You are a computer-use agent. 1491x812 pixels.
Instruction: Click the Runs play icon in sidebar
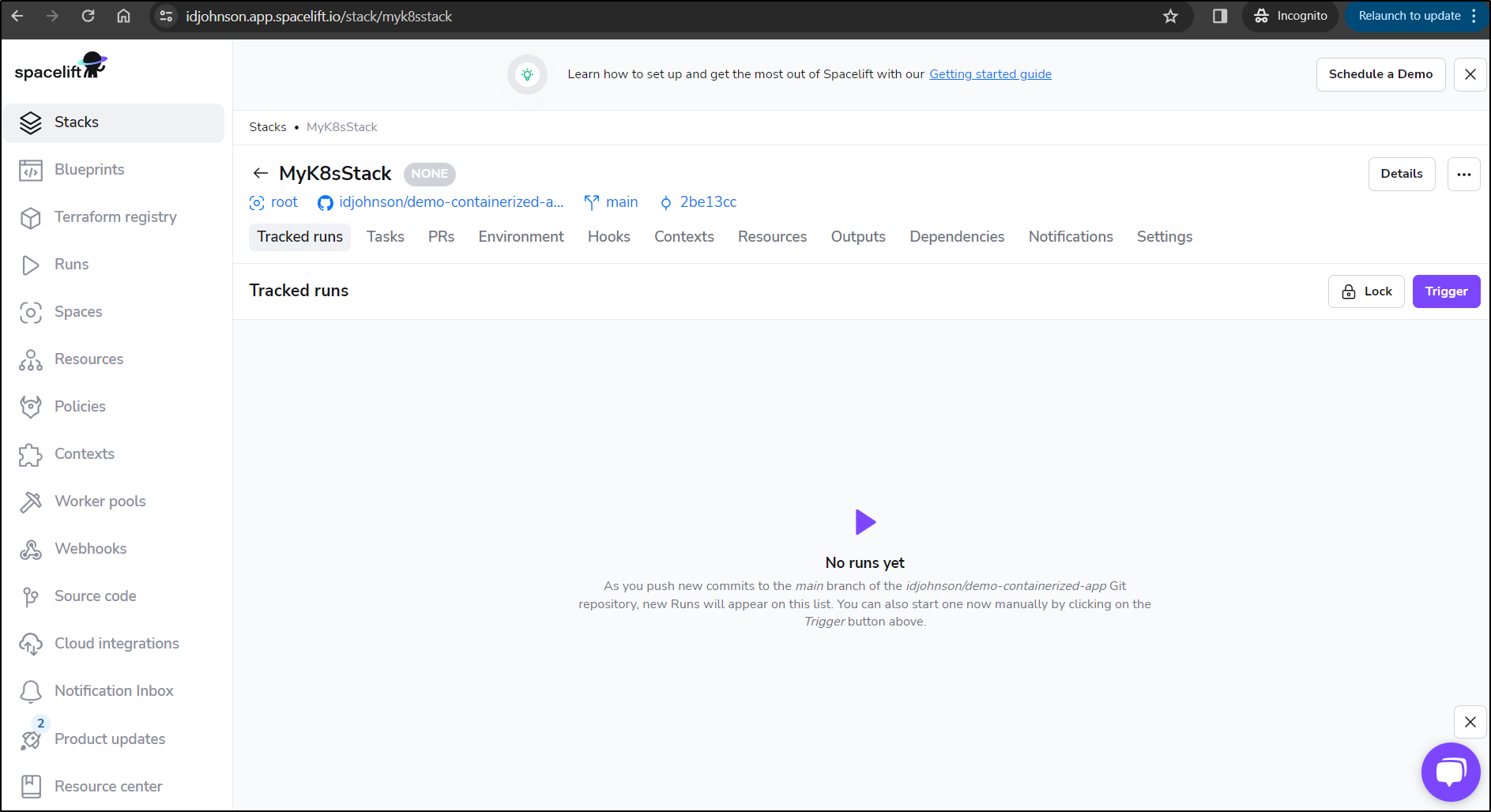tap(31, 265)
